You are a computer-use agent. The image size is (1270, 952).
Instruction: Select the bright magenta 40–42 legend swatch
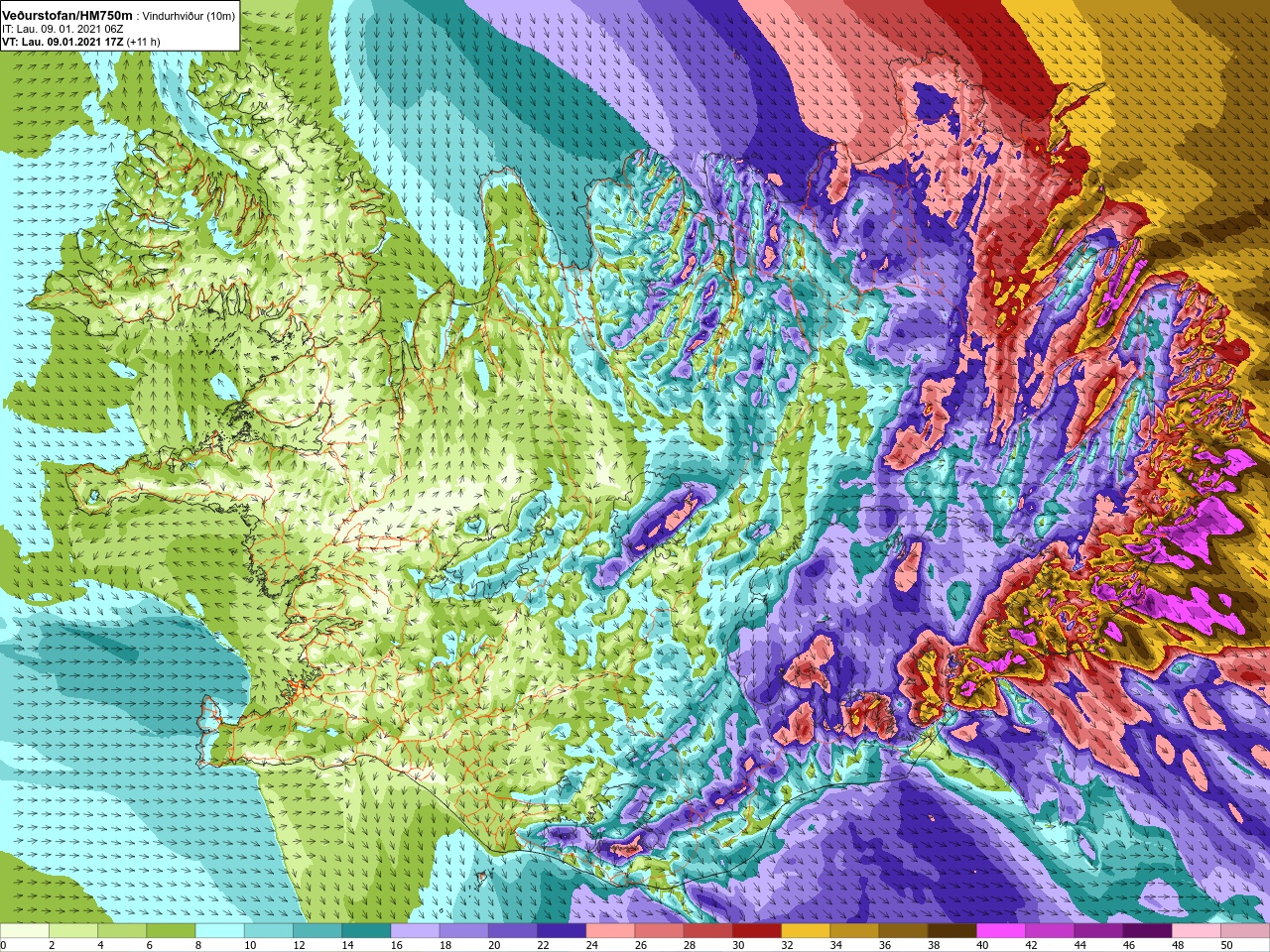click(x=1001, y=929)
